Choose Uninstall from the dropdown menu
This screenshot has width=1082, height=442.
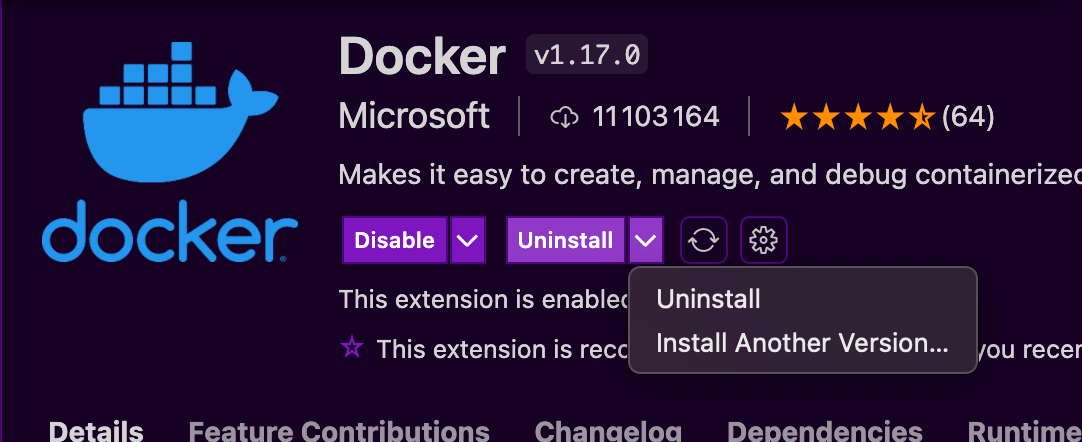point(708,299)
